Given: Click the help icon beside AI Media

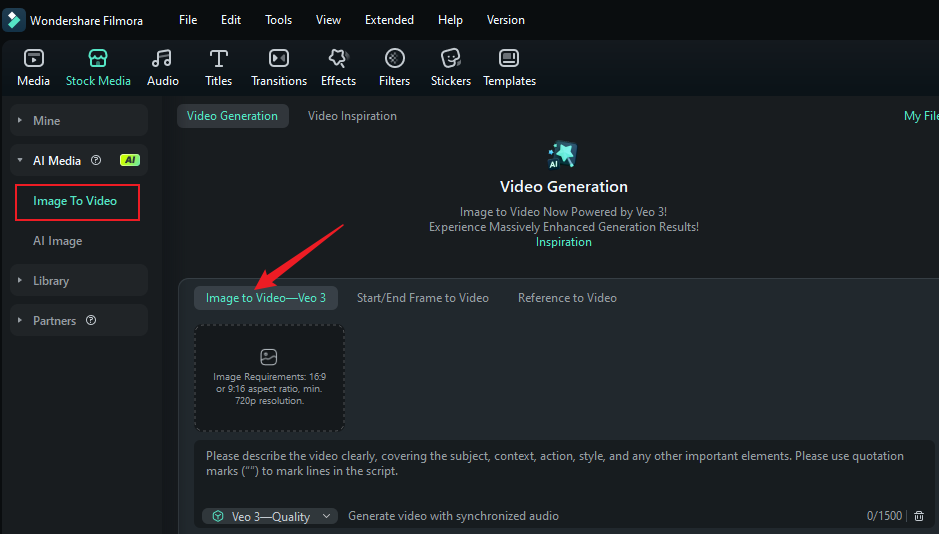Looking at the screenshot, I should [96, 160].
